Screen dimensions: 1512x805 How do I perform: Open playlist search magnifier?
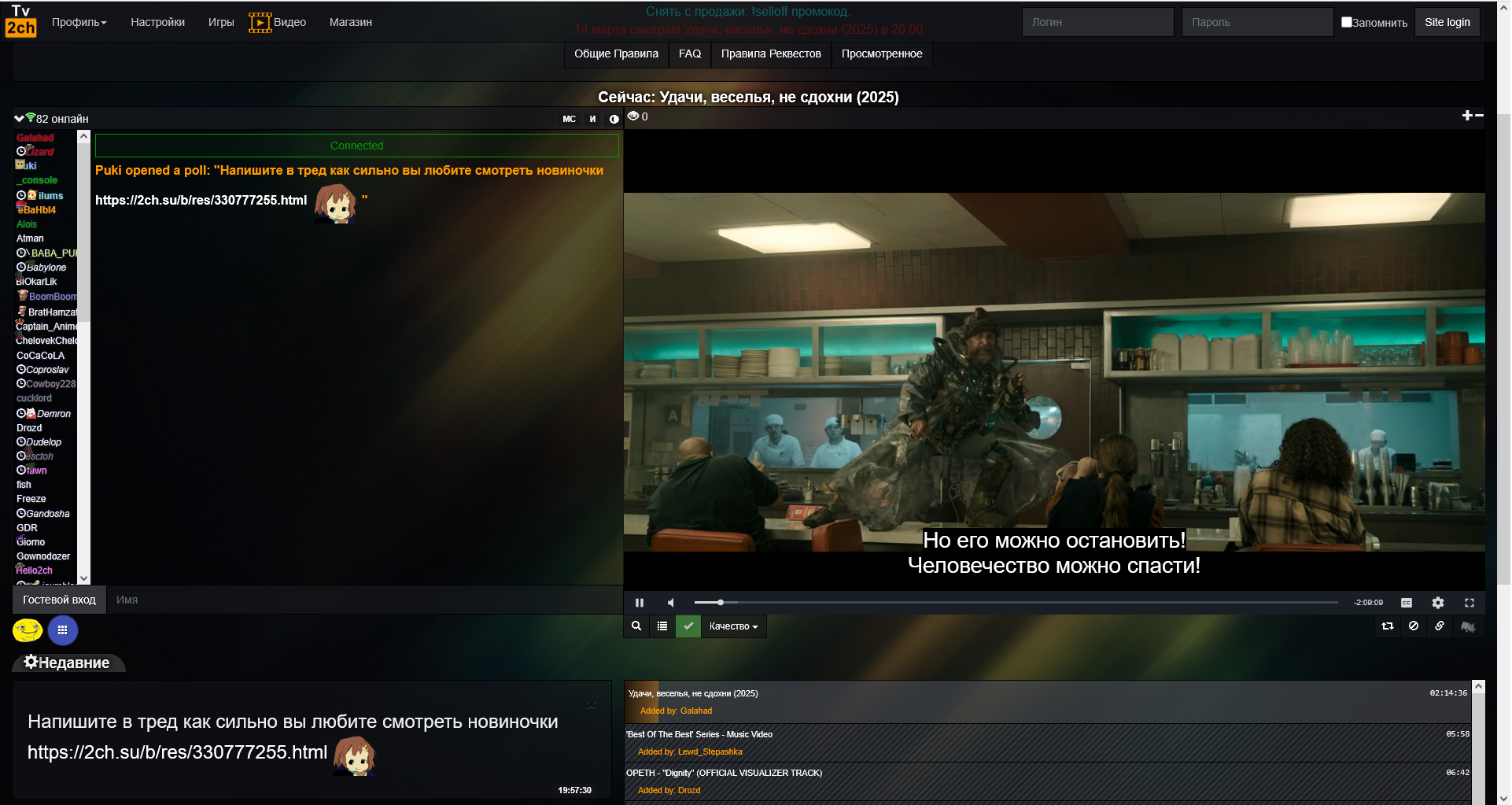pyautogui.click(x=636, y=626)
